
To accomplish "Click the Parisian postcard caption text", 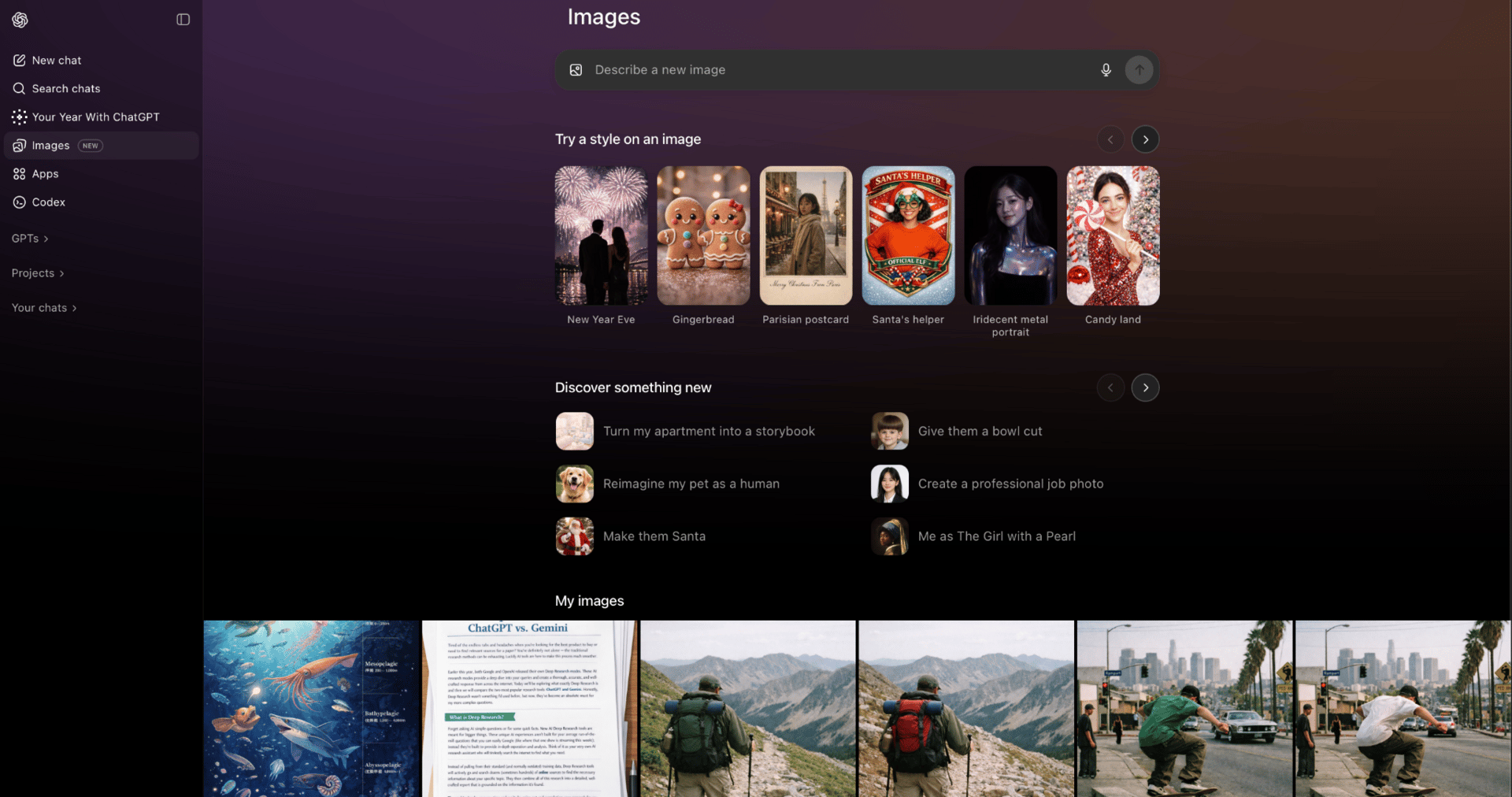I will (x=806, y=320).
